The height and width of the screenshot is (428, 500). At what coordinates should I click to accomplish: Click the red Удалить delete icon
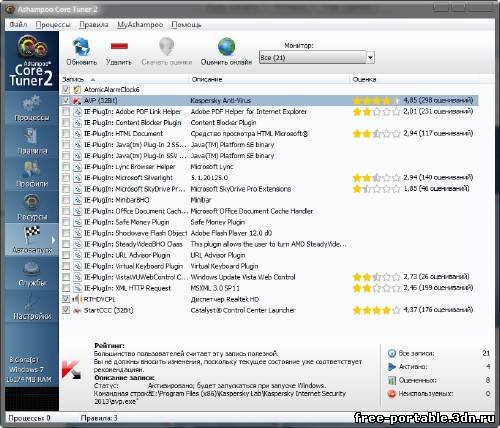tap(119, 46)
